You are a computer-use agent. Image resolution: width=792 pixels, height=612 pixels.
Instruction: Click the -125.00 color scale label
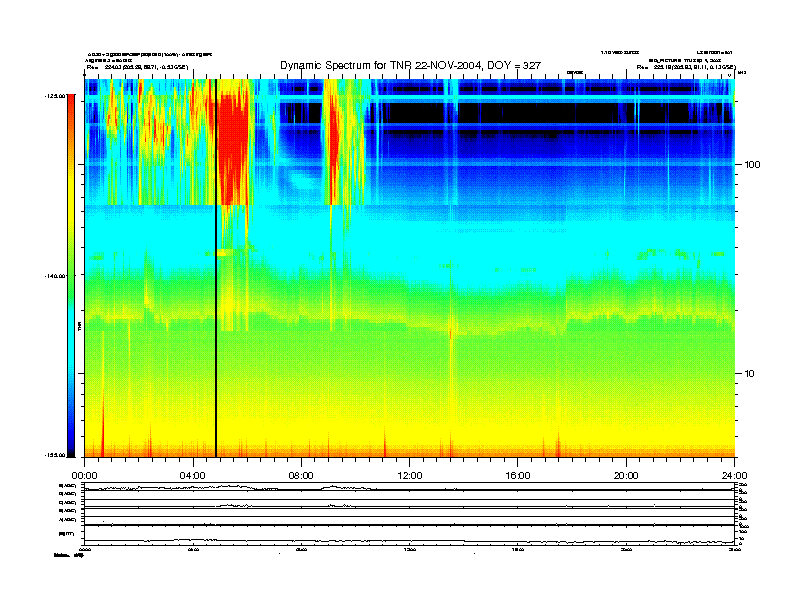[x=55, y=95]
